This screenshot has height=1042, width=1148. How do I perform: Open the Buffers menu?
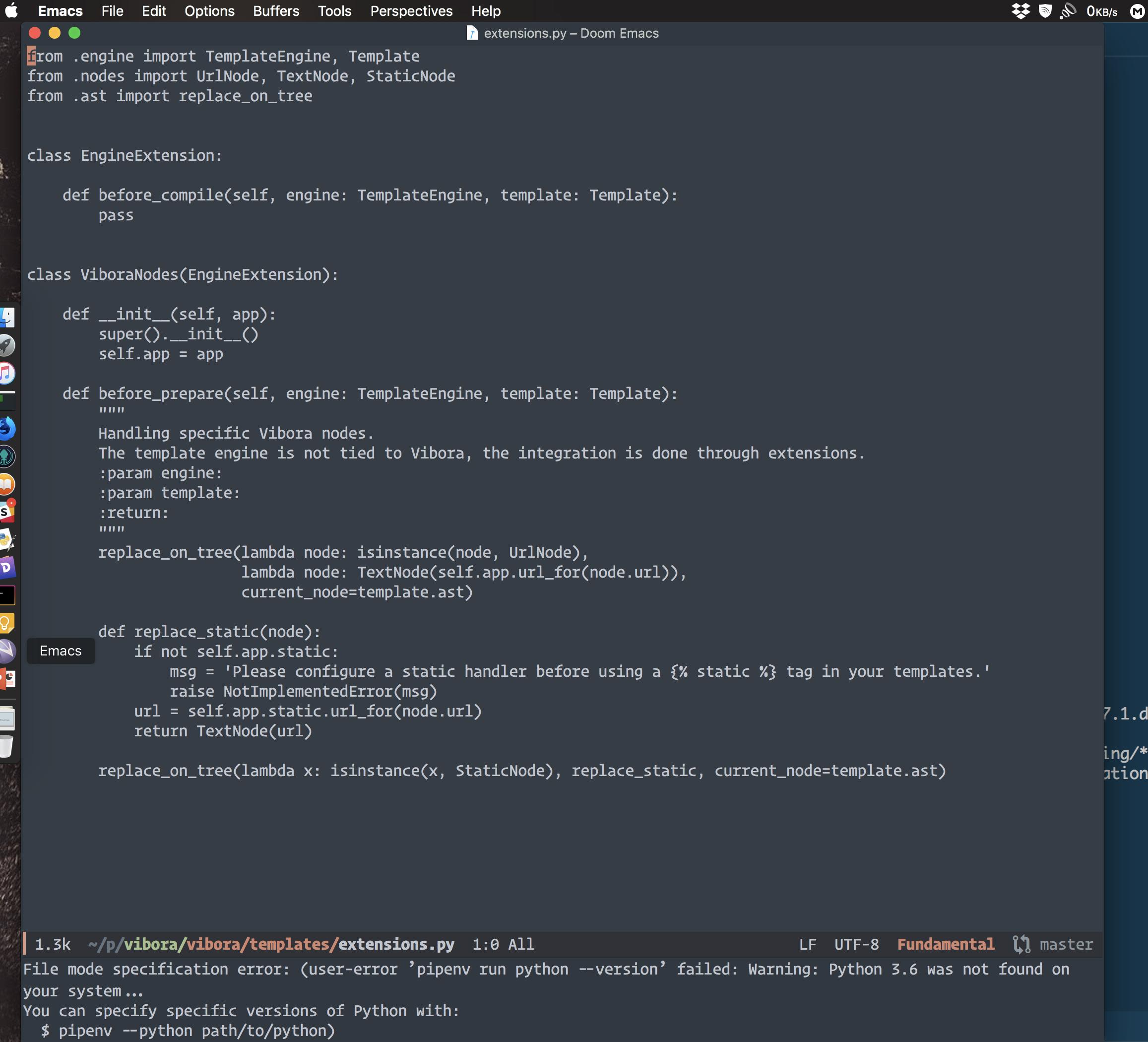pos(276,11)
